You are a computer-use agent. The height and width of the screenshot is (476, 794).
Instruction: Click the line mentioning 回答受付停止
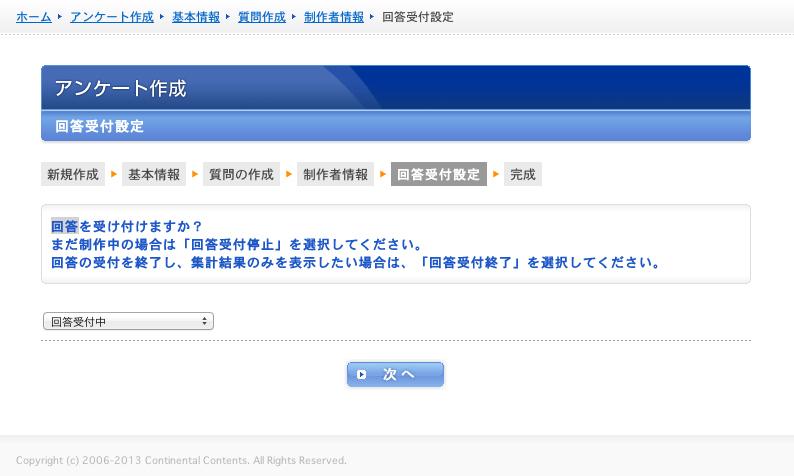(x=236, y=245)
